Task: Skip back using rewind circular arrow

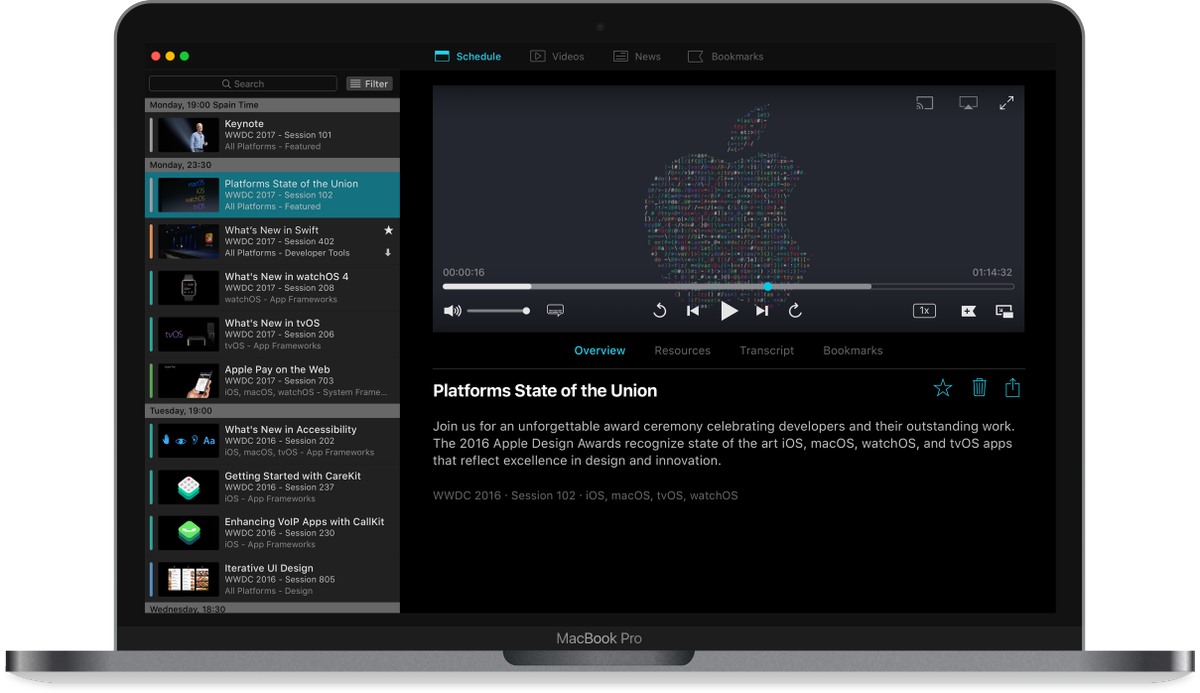Action: [x=660, y=311]
